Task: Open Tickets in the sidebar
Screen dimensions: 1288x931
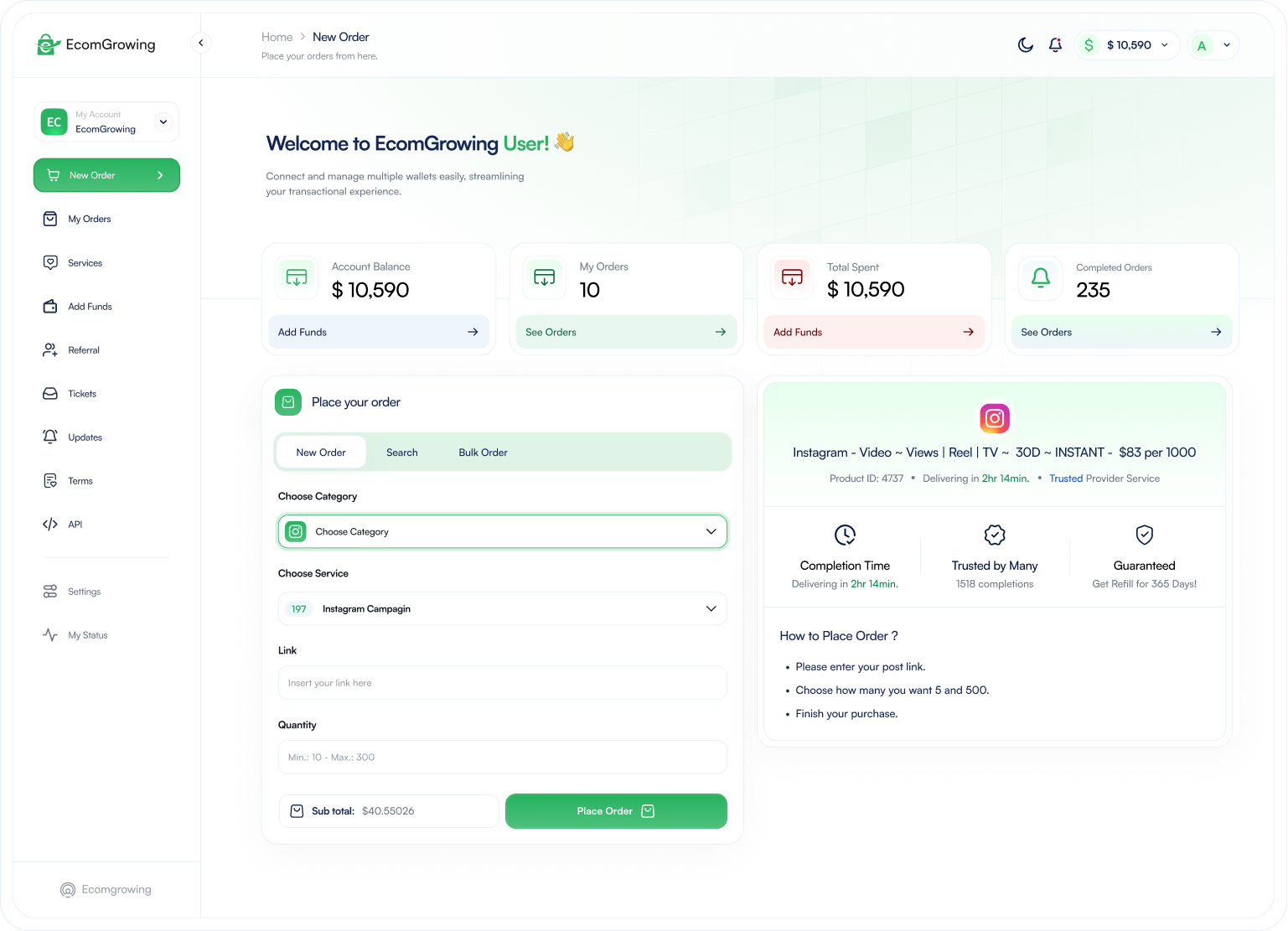Action: (81, 394)
